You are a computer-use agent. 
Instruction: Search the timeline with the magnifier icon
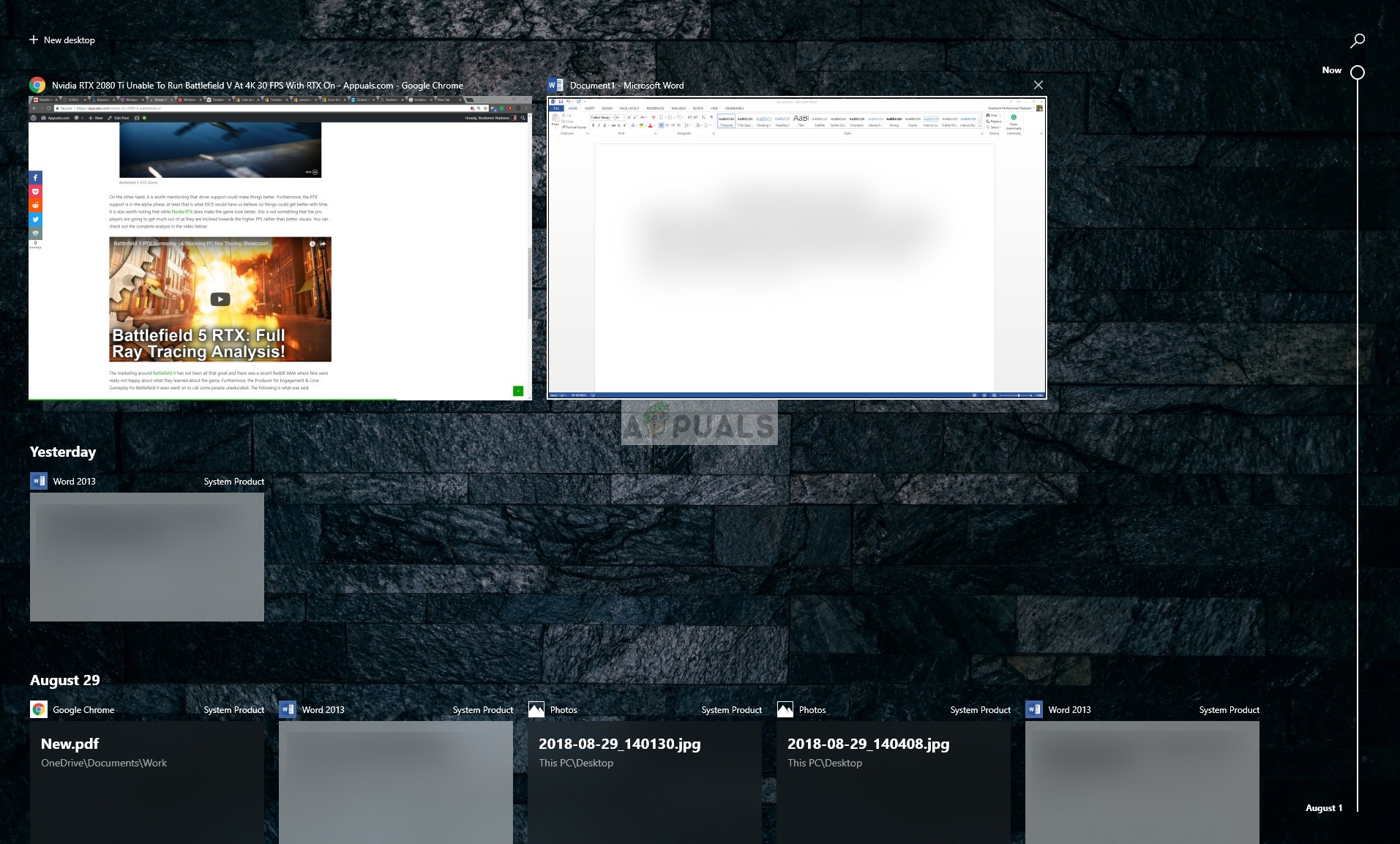point(1358,40)
